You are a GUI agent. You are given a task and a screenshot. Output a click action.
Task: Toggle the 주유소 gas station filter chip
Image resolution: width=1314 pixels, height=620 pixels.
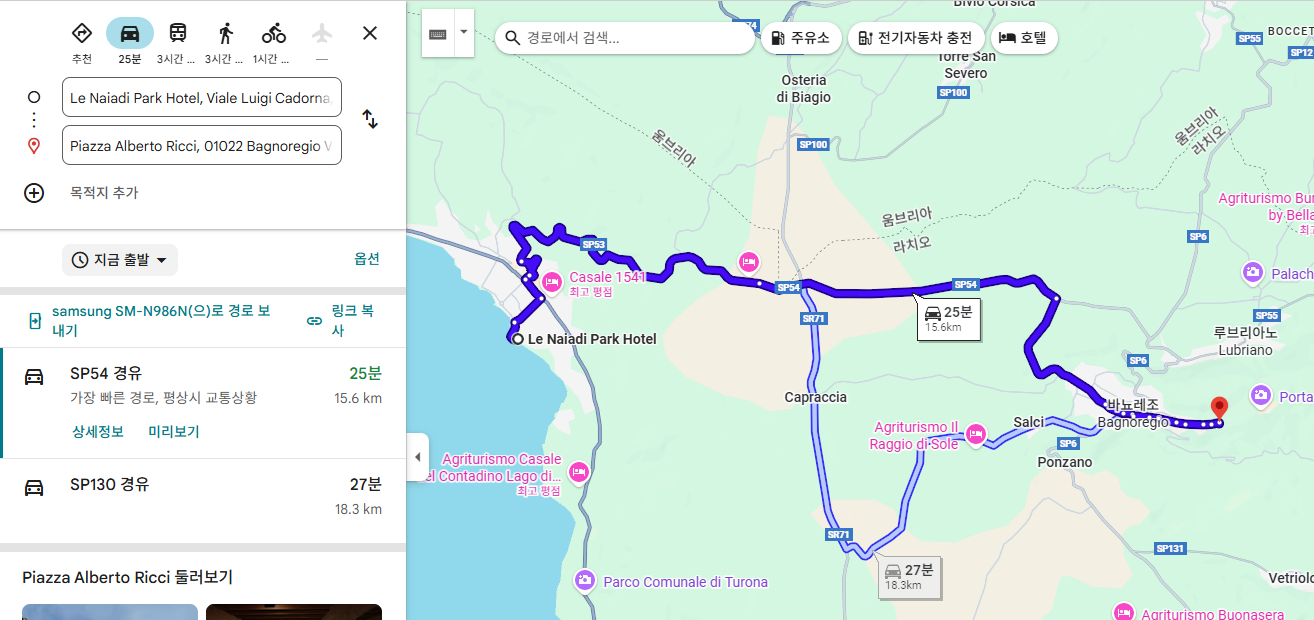point(801,38)
